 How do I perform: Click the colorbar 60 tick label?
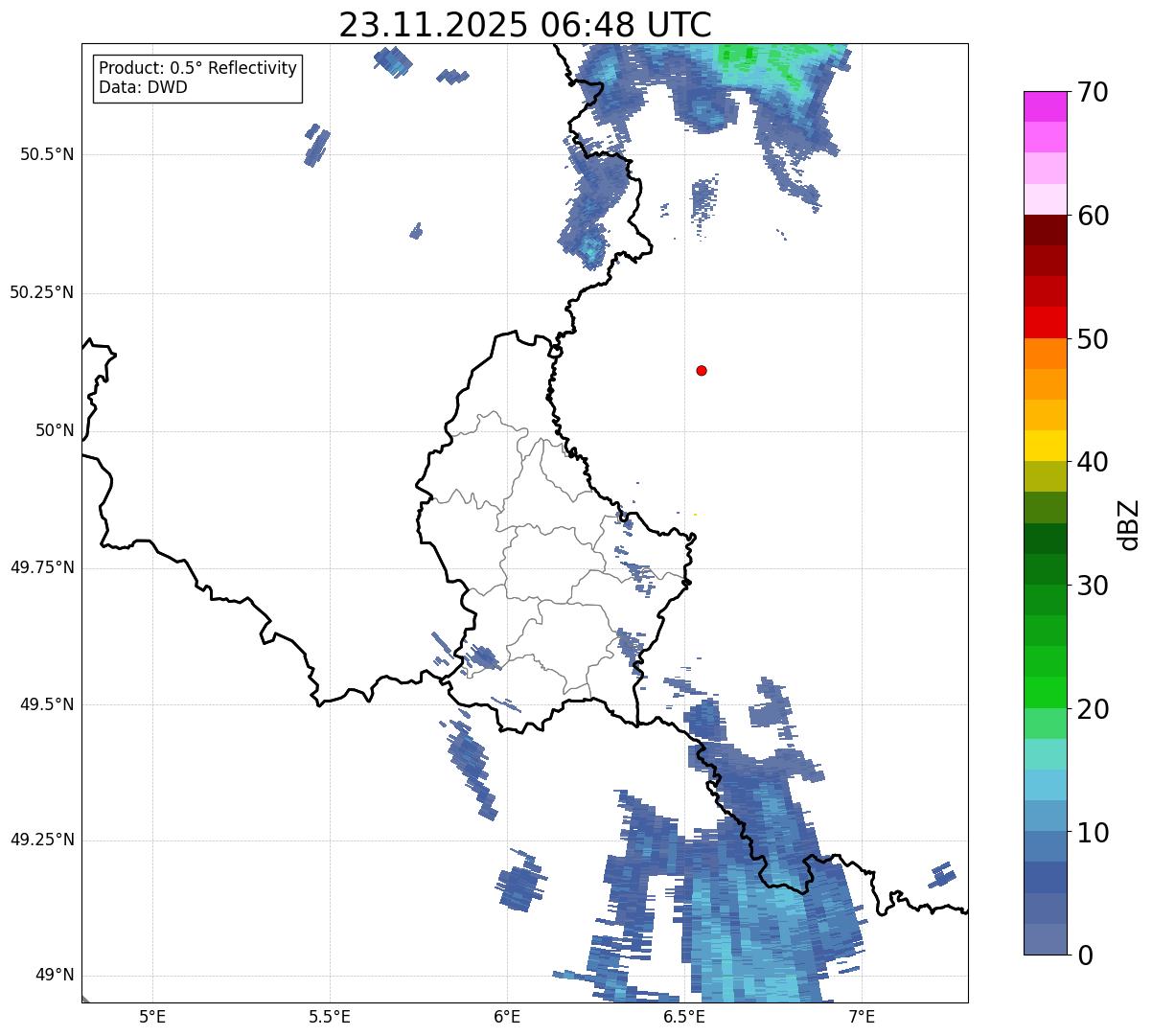point(1093,216)
